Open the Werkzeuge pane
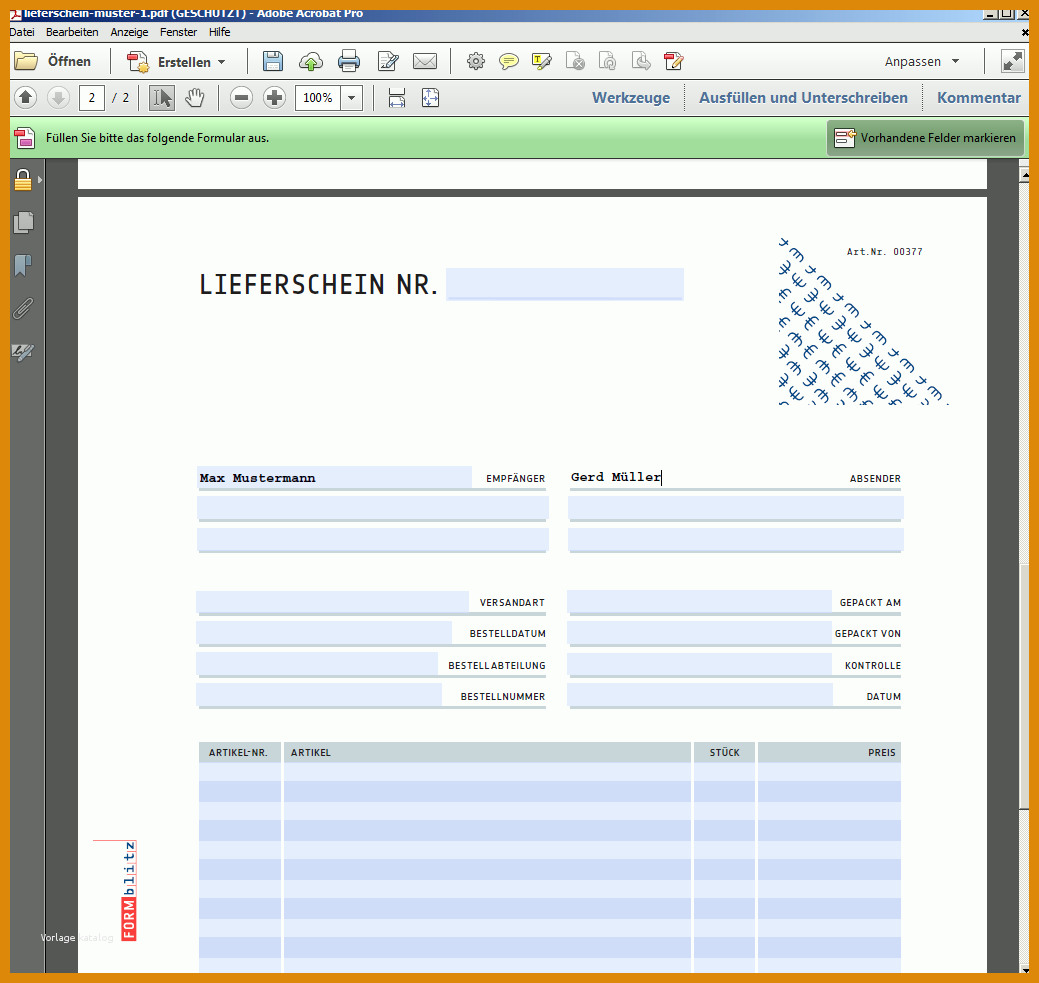The width and height of the screenshot is (1039, 983). [631, 98]
